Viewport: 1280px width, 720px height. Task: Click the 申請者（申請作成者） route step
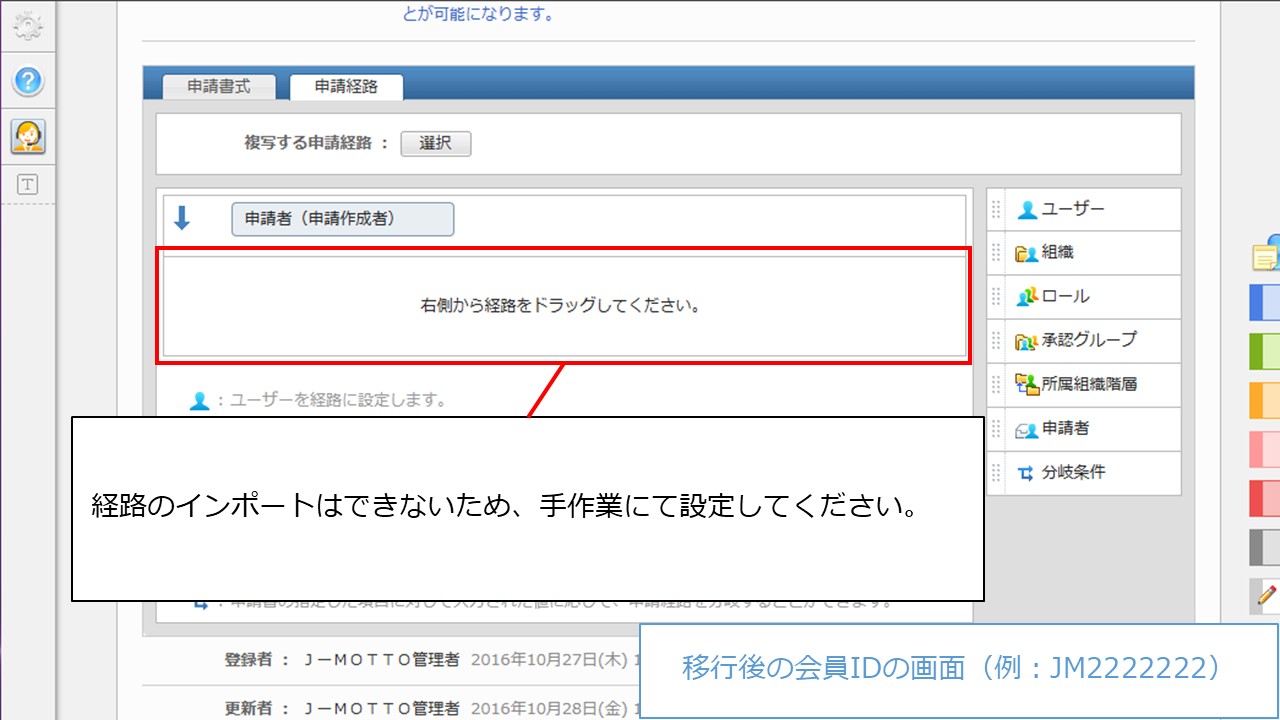point(343,219)
